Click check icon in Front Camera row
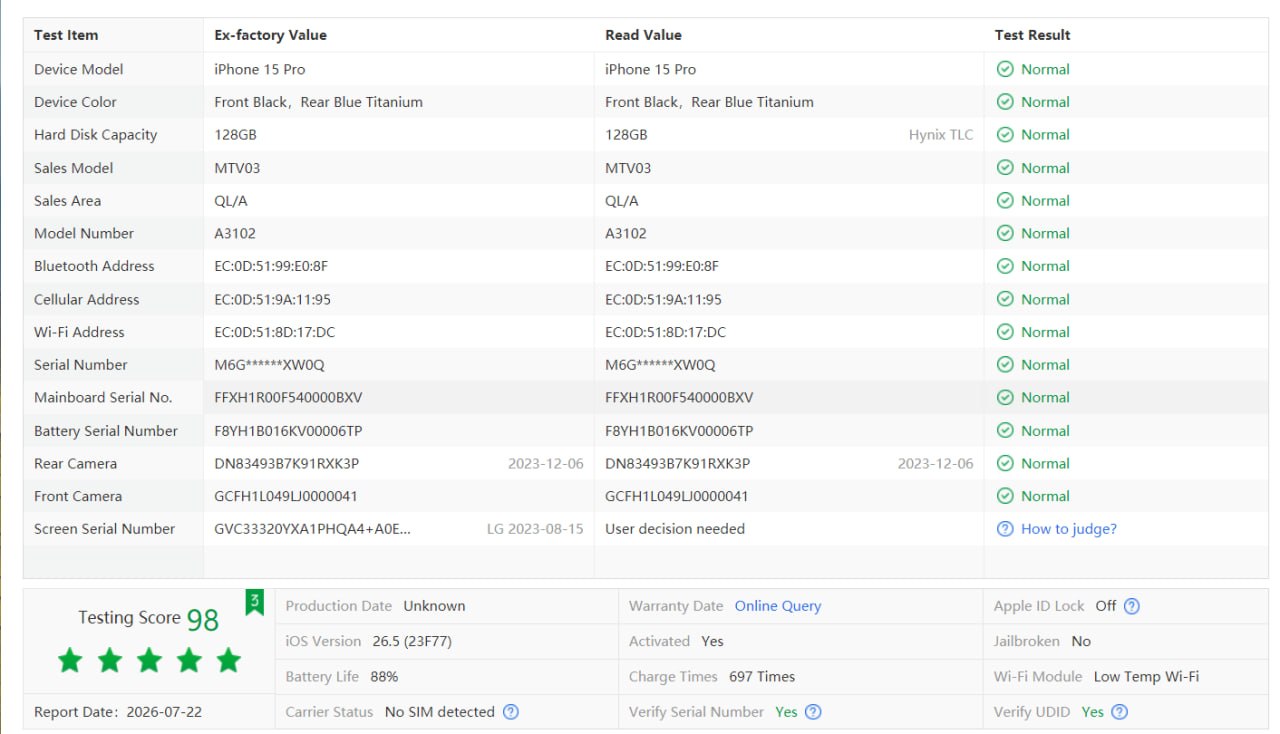Image resolution: width=1280 pixels, height=734 pixels. pos(1005,496)
